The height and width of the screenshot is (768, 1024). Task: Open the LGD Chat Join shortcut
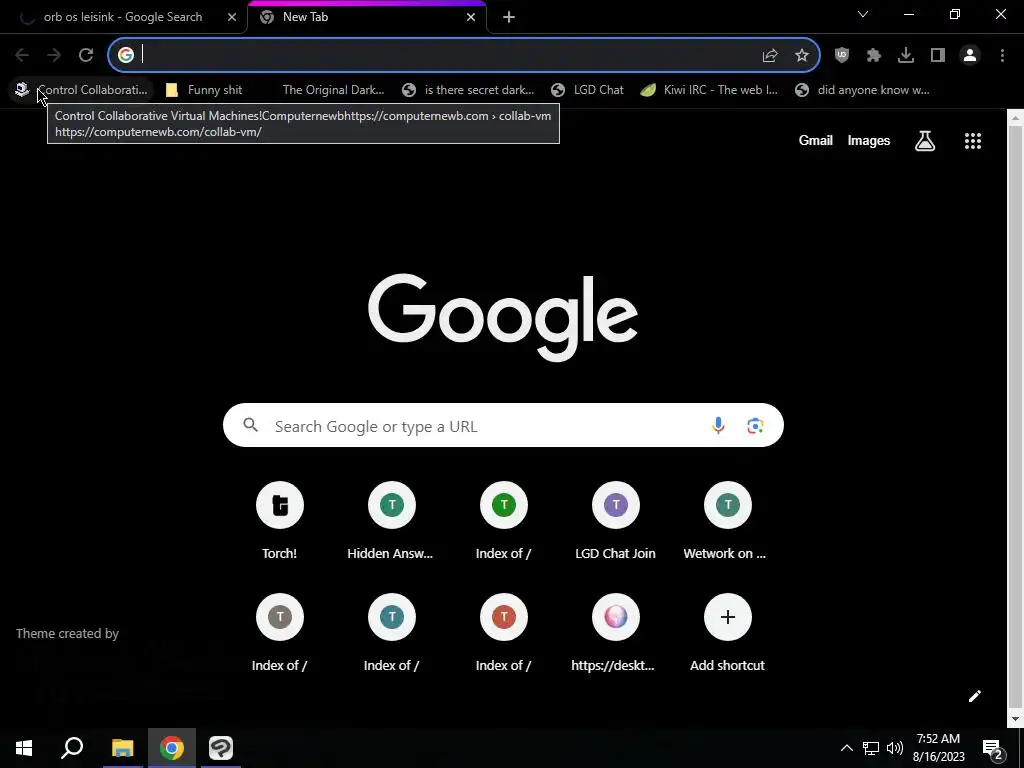[x=615, y=522]
